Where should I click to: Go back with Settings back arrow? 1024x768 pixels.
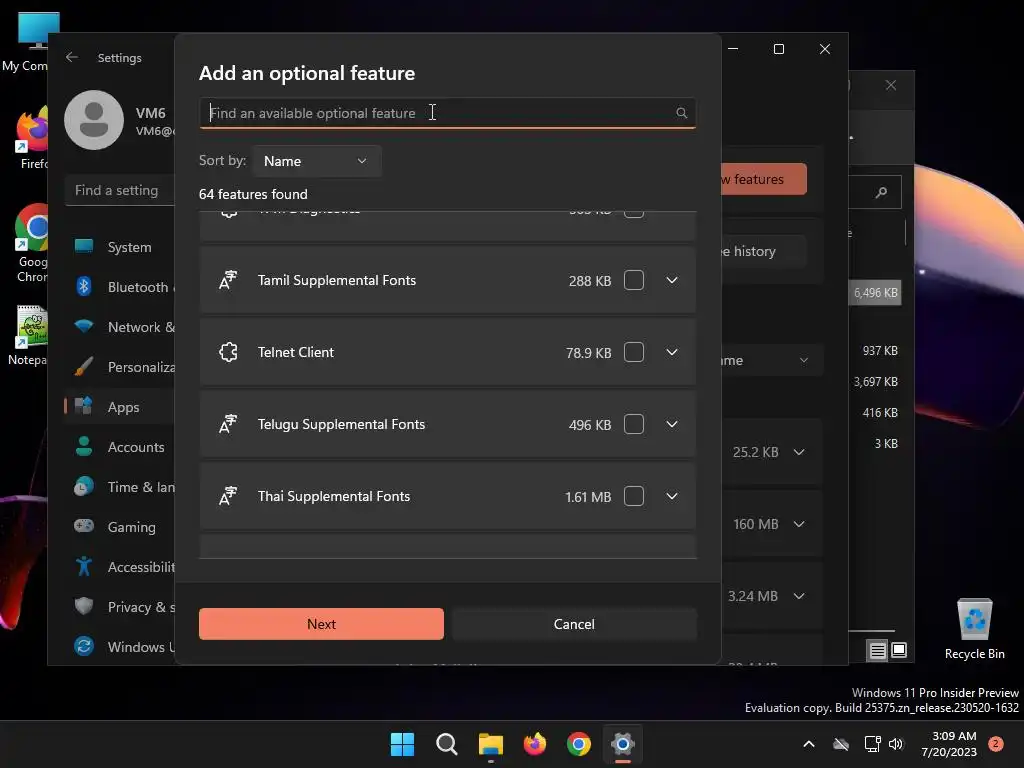[x=72, y=57]
